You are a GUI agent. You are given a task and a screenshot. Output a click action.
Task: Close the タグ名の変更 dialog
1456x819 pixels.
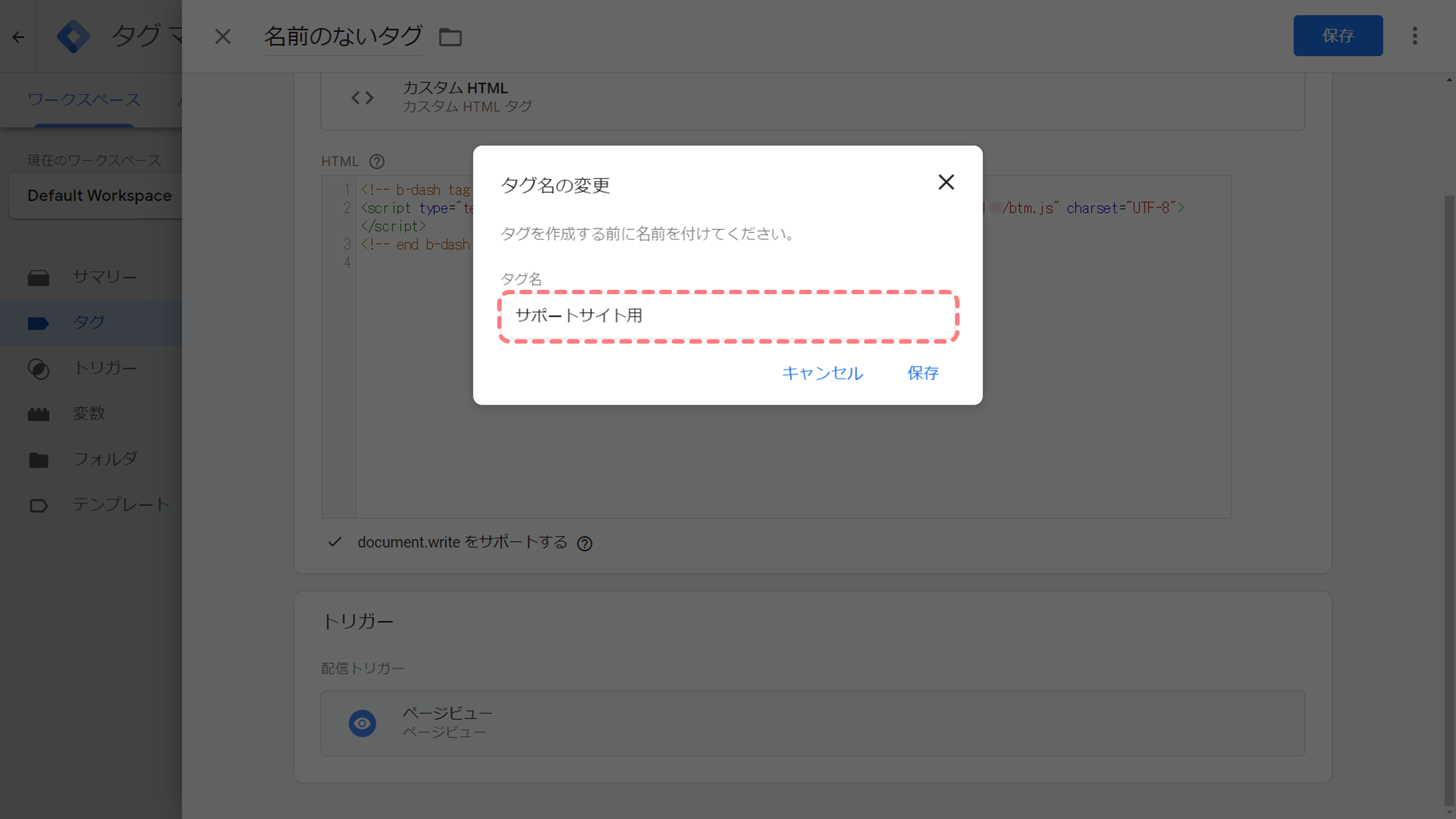click(x=946, y=182)
